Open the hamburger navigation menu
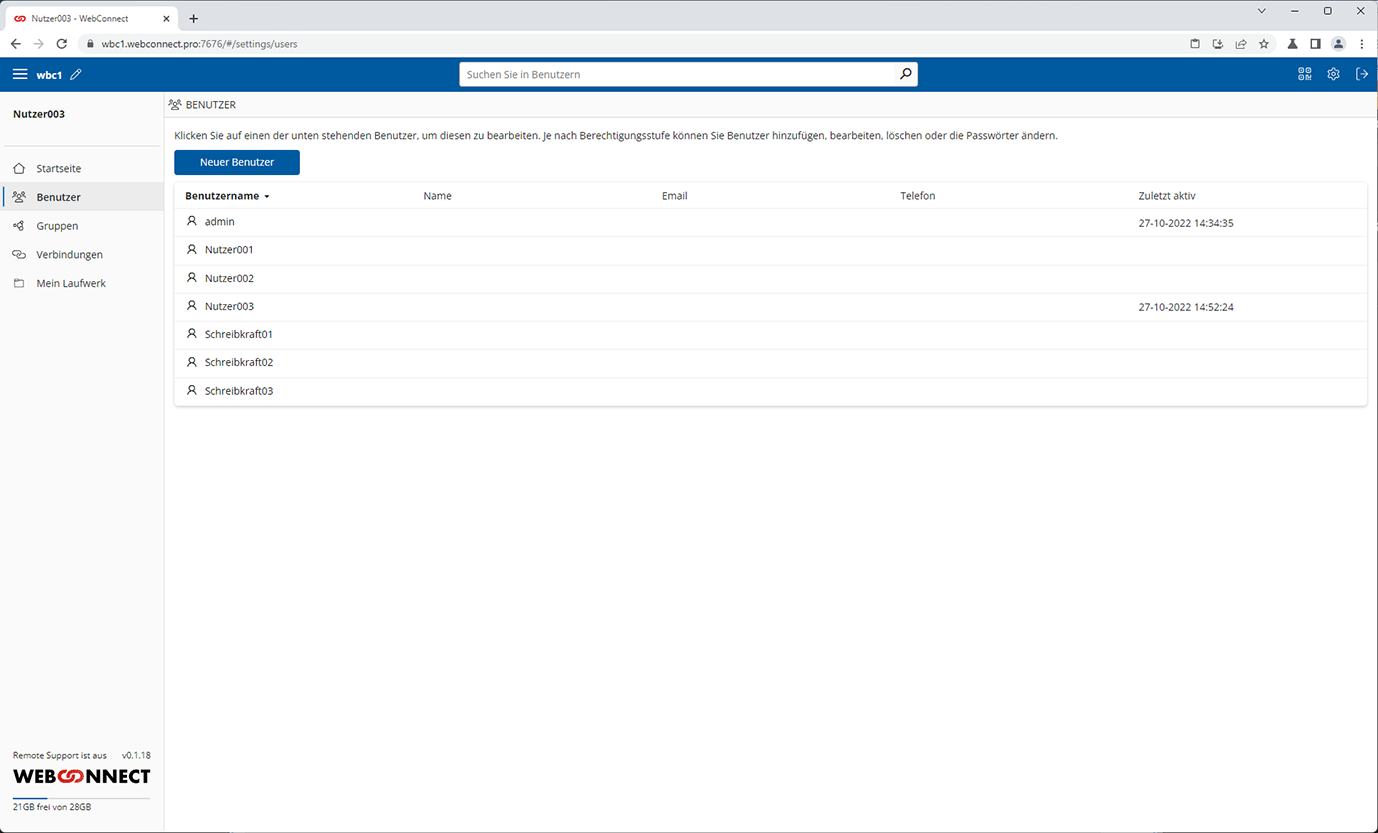Viewport: 1378px width, 833px height. coord(20,73)
